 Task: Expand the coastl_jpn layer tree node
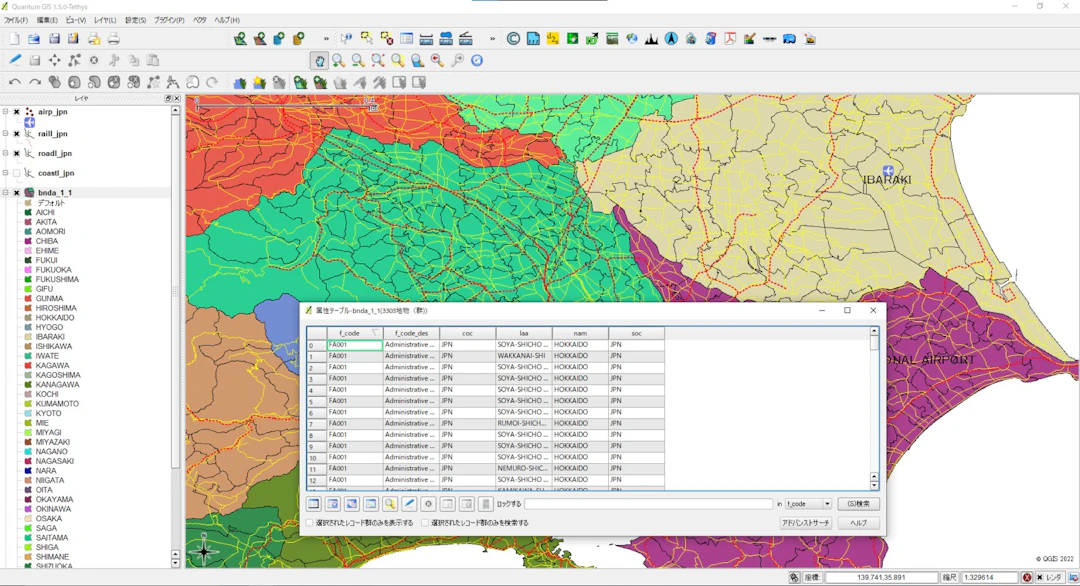tap(6, 174)
